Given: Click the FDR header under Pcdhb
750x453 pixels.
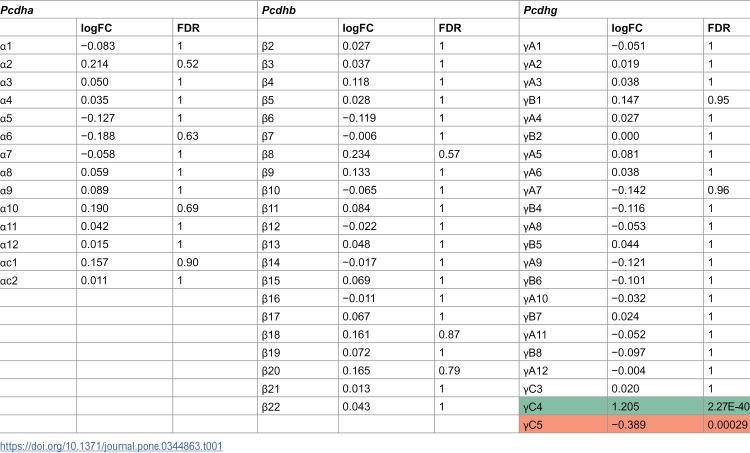Looking at the screenshot, I should [450, 28].
